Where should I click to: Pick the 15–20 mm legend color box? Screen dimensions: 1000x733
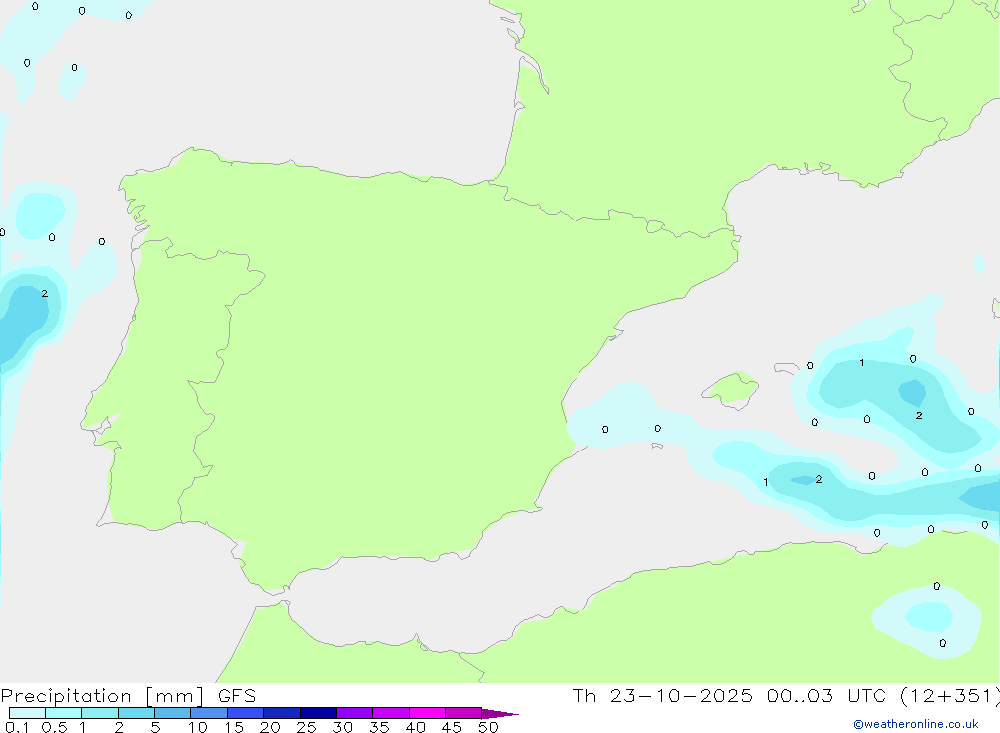pos(246,713)
